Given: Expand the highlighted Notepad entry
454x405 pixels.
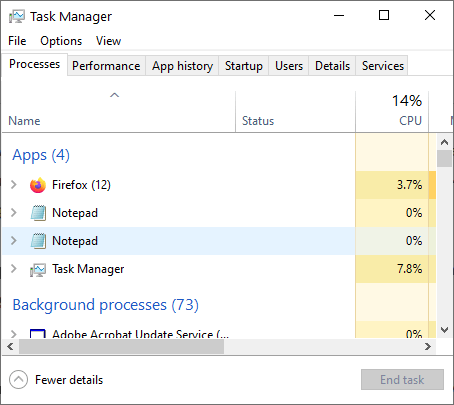Looking at the screenshot, I should [14, 240].
